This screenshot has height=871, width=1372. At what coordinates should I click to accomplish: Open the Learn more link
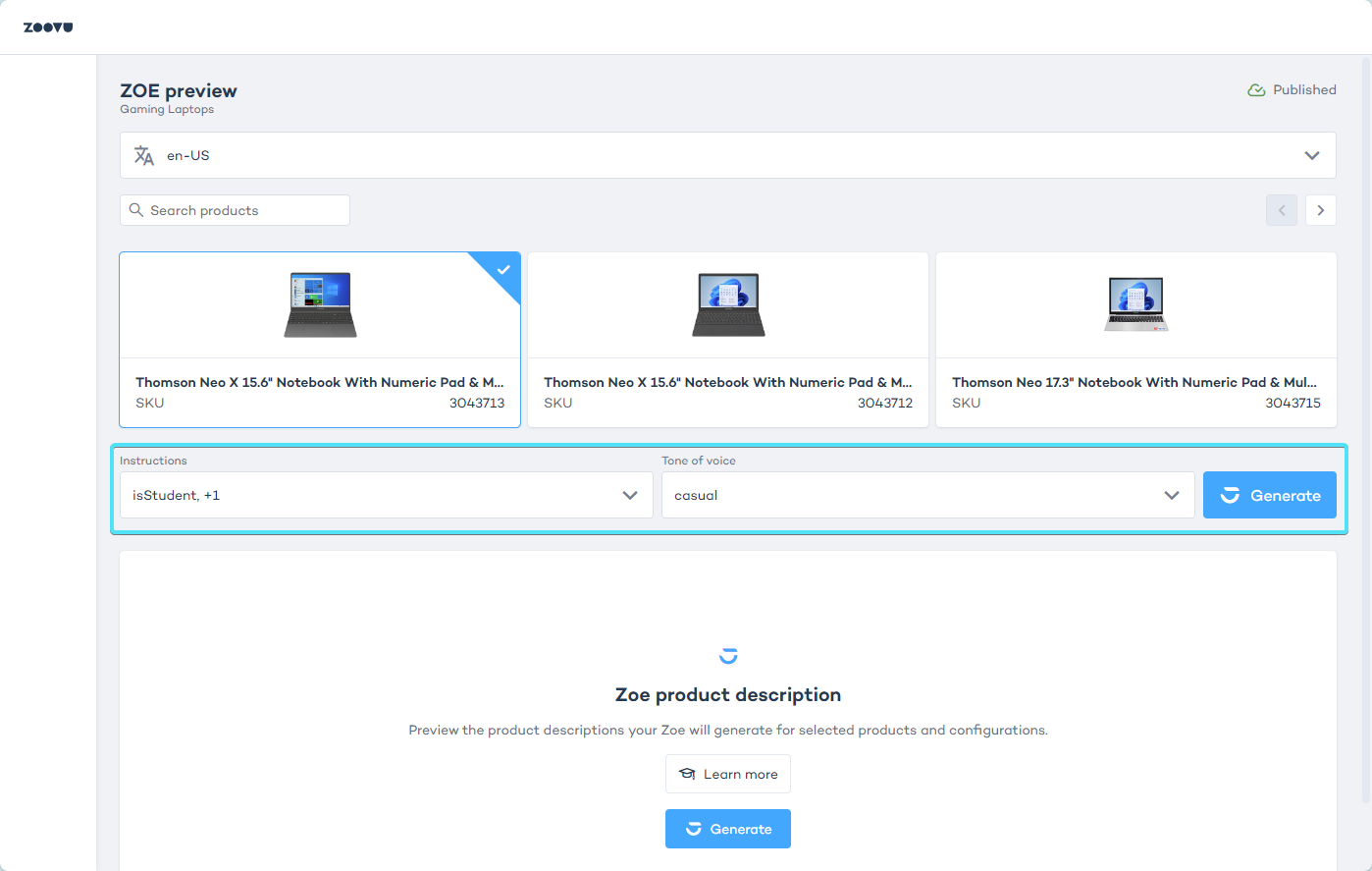(x=728, y=774)
